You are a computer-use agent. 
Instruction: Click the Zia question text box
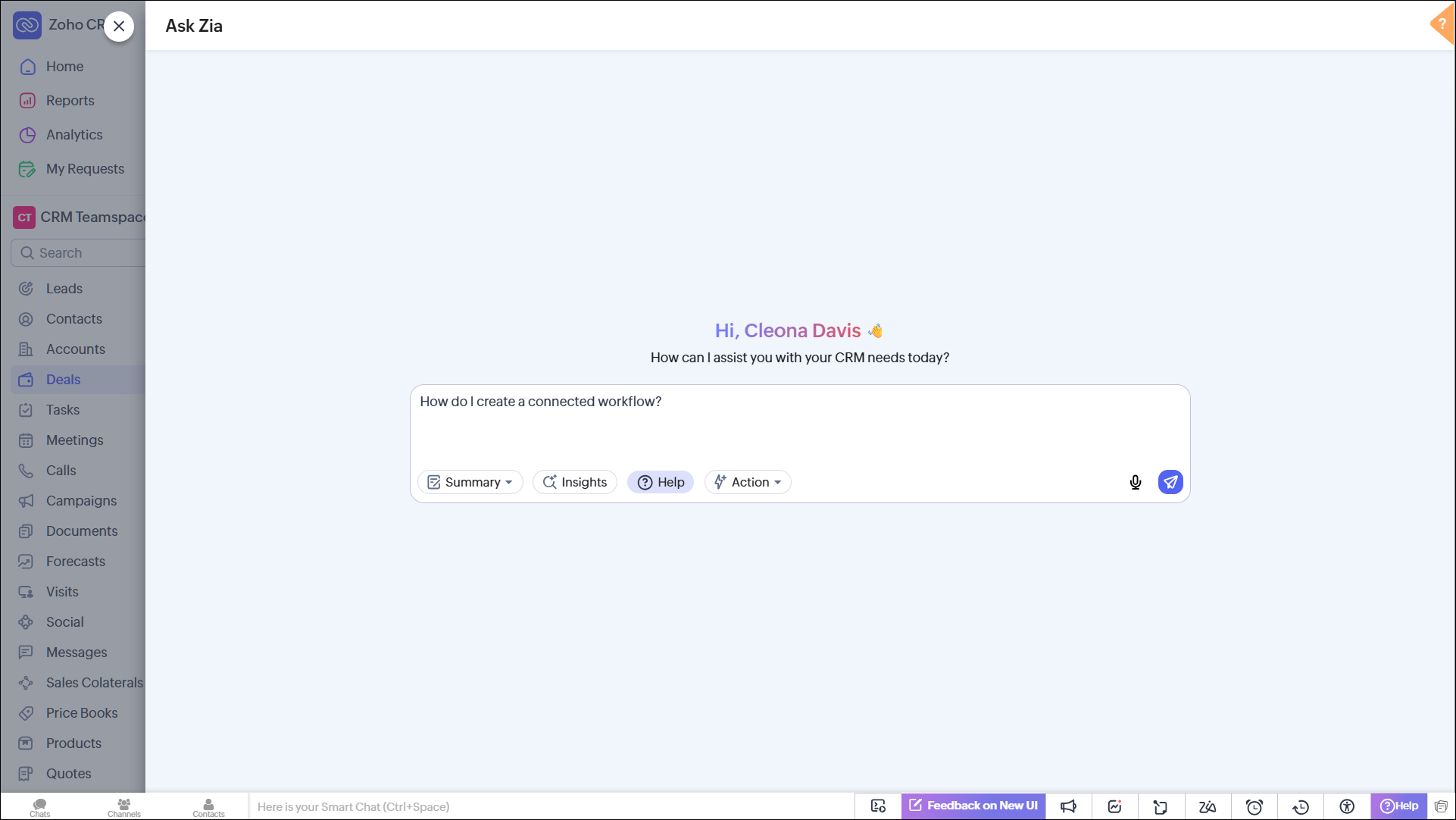pyautogui.click(x=800, y=424)
